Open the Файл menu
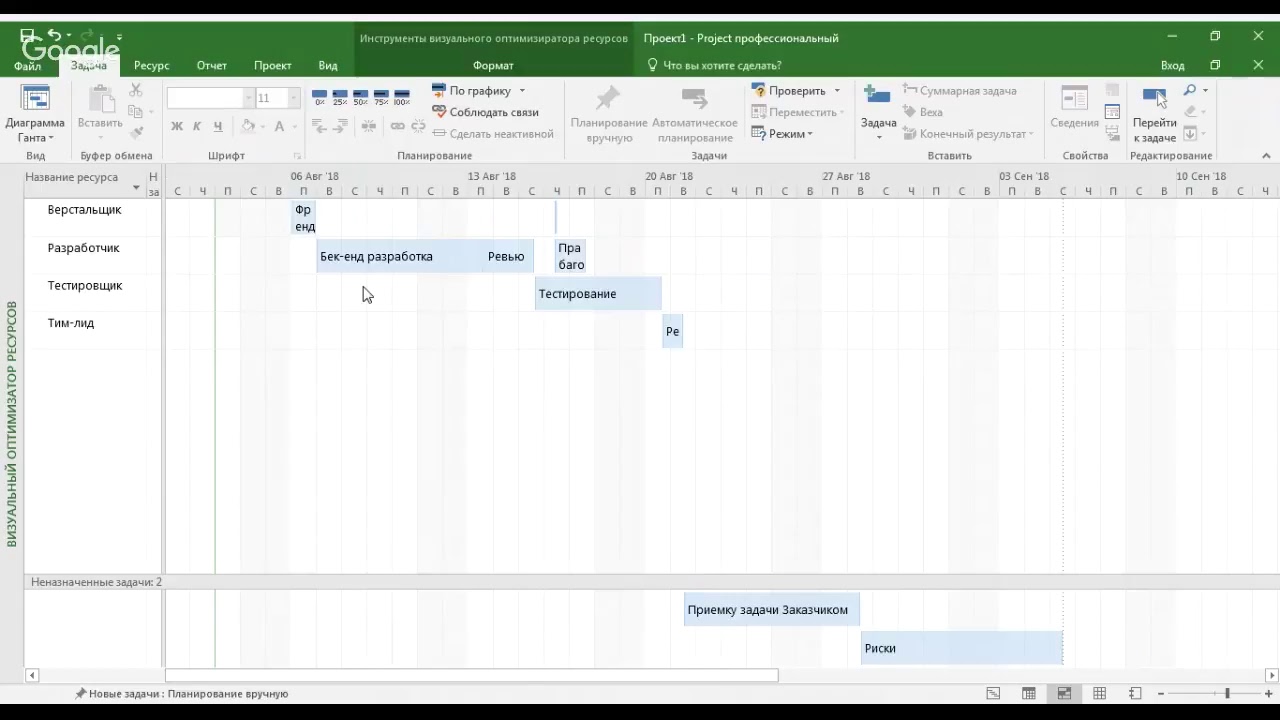 27,65
